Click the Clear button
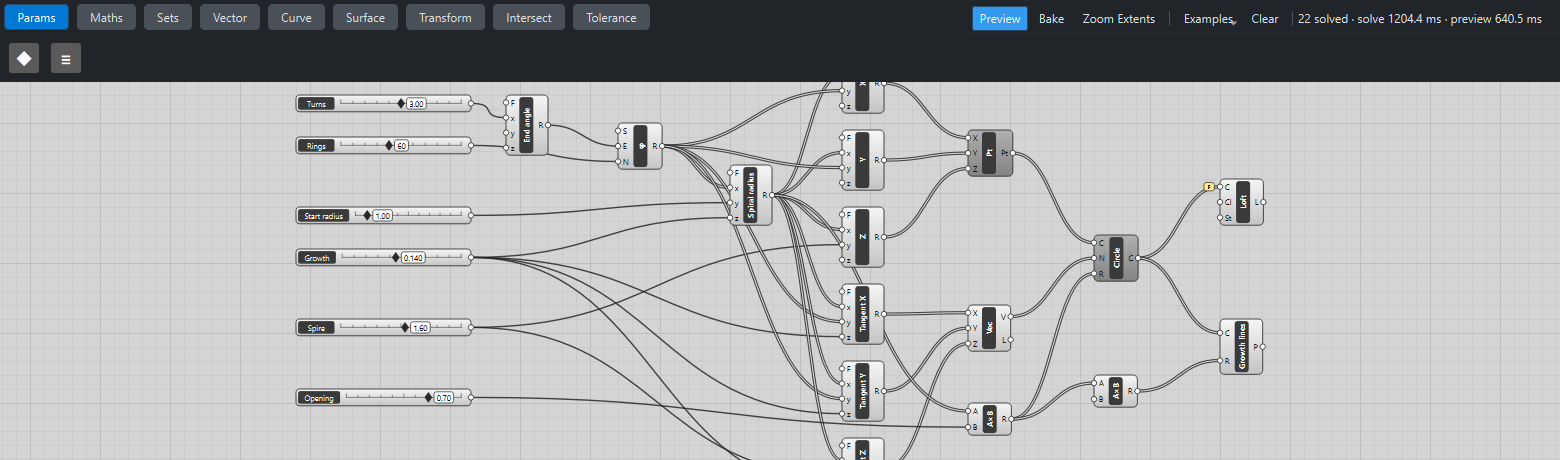This screenshot has height=460, width=1560. tap(1265, 18)
